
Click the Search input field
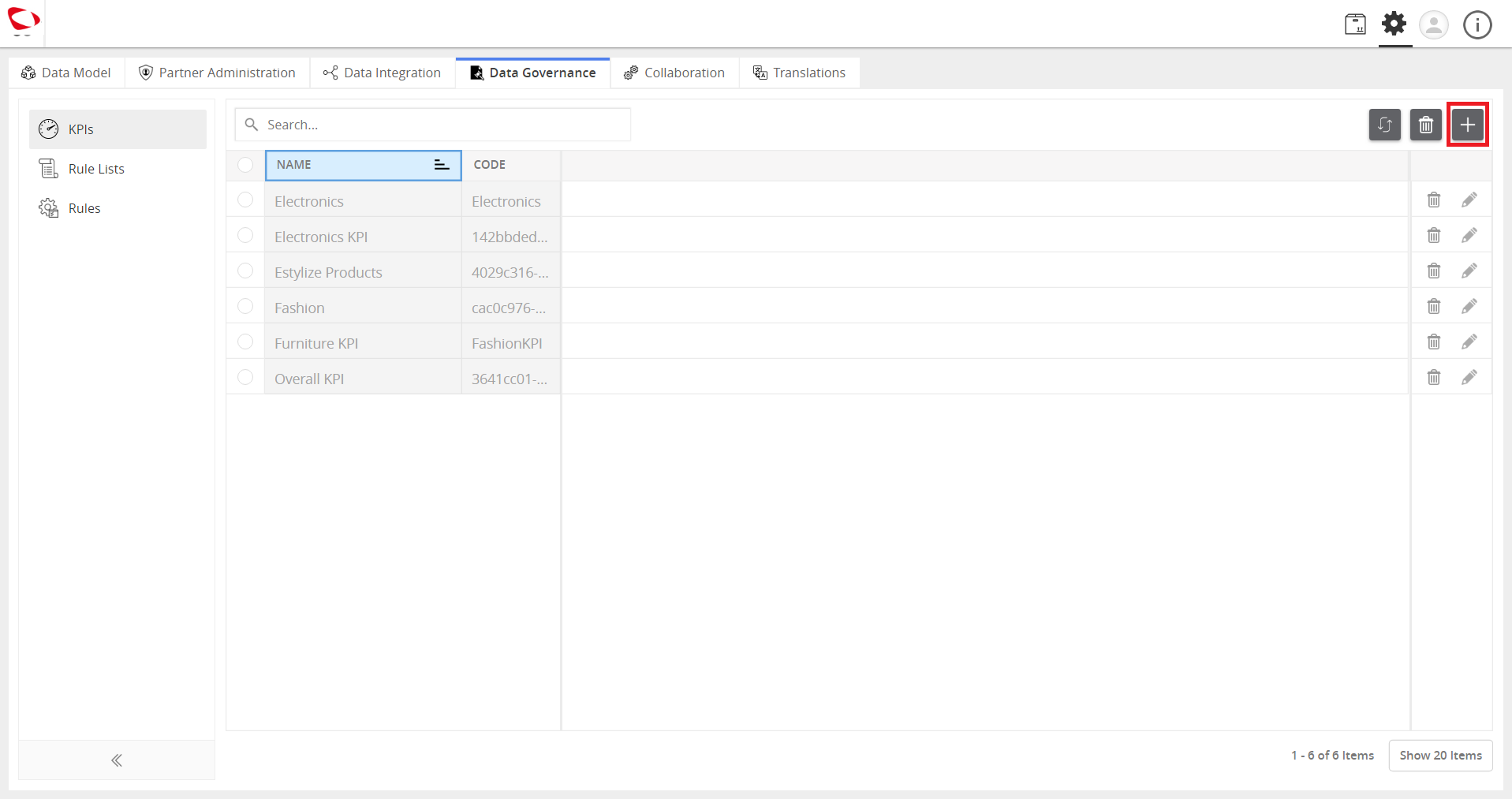432,125
